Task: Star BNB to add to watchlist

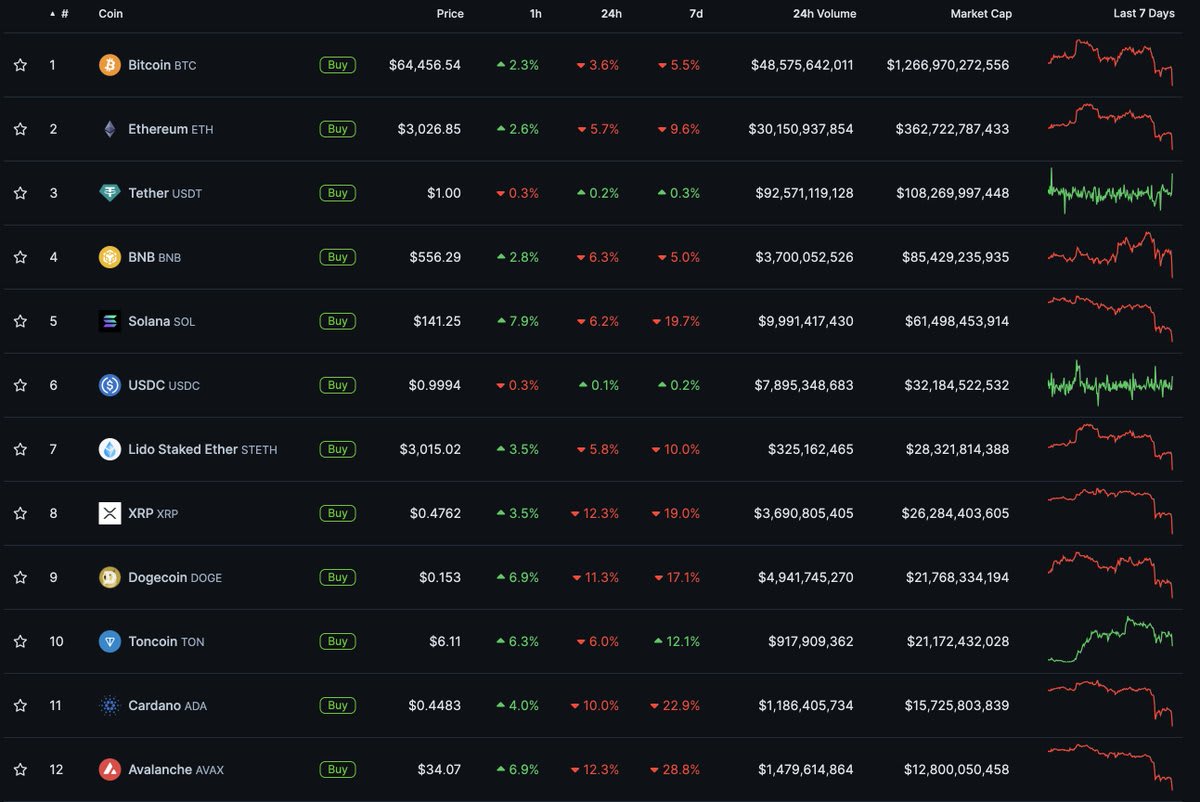Action: coord(20,257)
